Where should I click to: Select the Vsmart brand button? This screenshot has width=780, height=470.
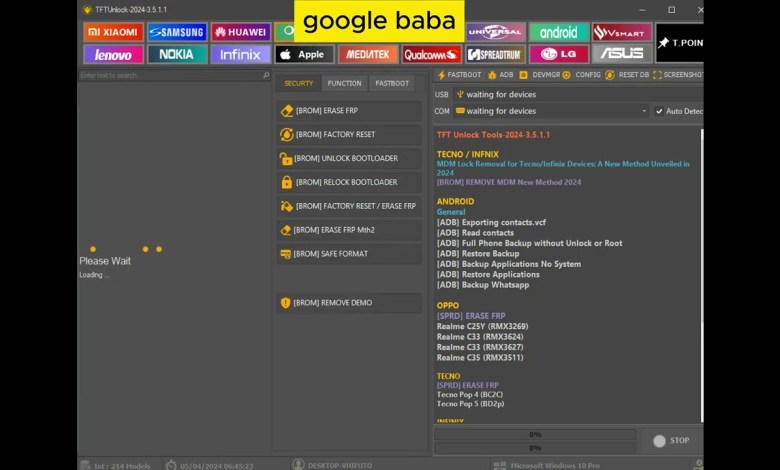[622, 32]
